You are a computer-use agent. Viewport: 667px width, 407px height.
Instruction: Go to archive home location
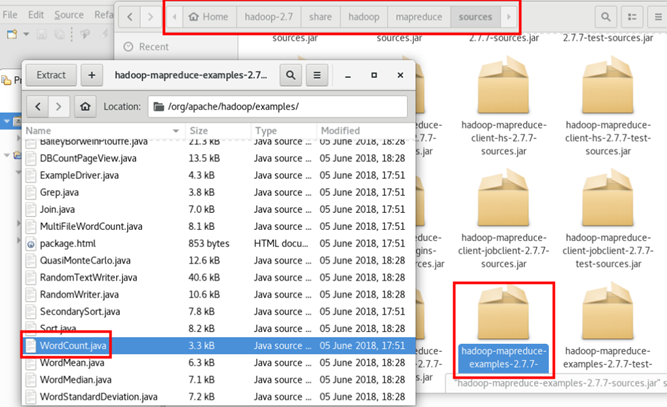(x=85, y=106)
